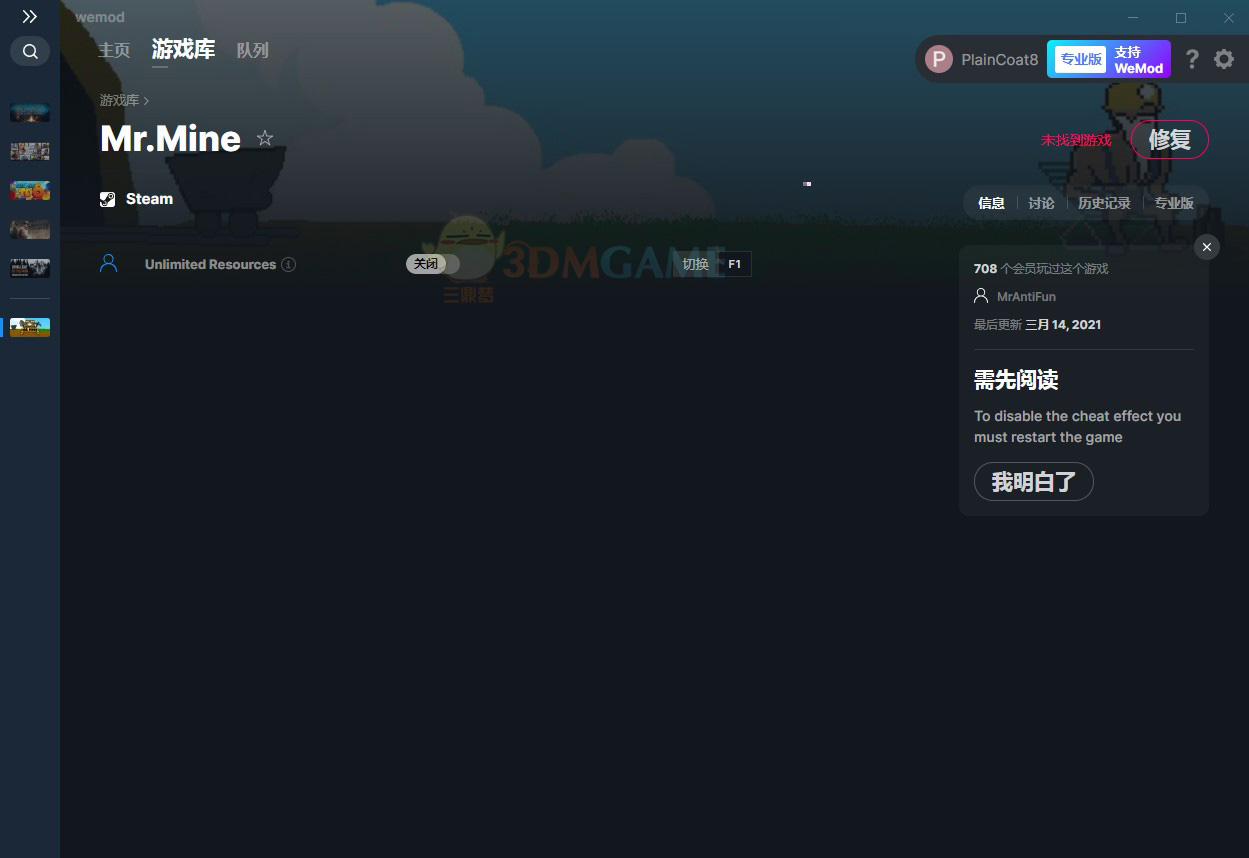The height and width of the screenshot is (858, 1249).
Task: Open the search icon in sidebar
Action: pos(30,51)
